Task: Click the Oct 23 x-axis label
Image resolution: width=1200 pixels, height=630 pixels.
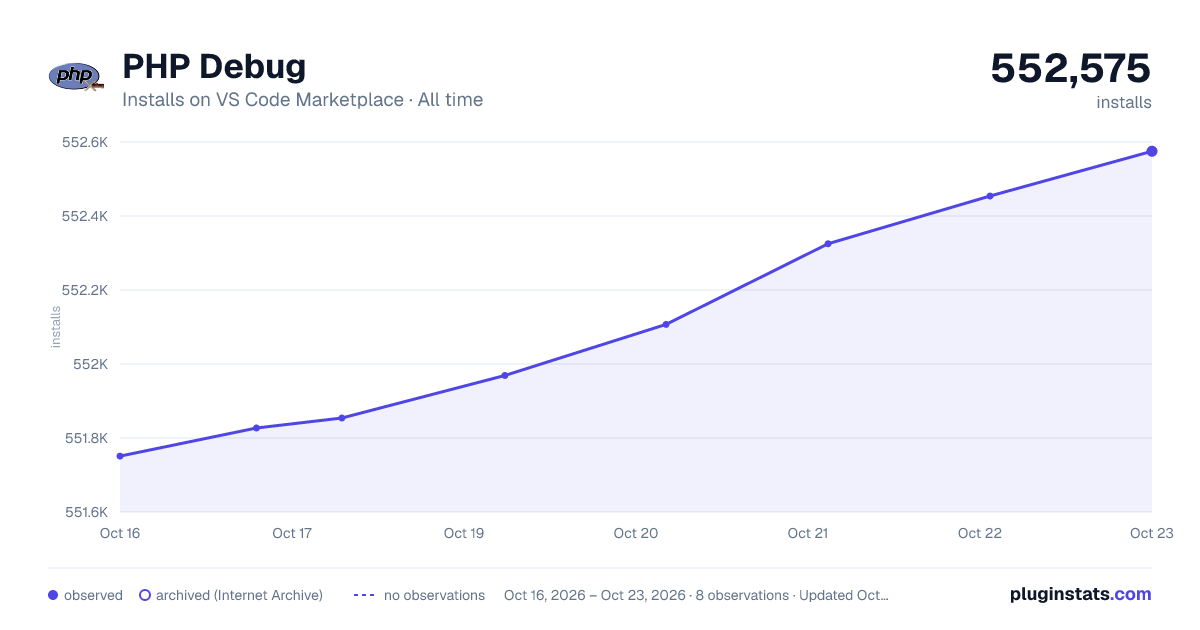Action: click(x=1150, y=533)
